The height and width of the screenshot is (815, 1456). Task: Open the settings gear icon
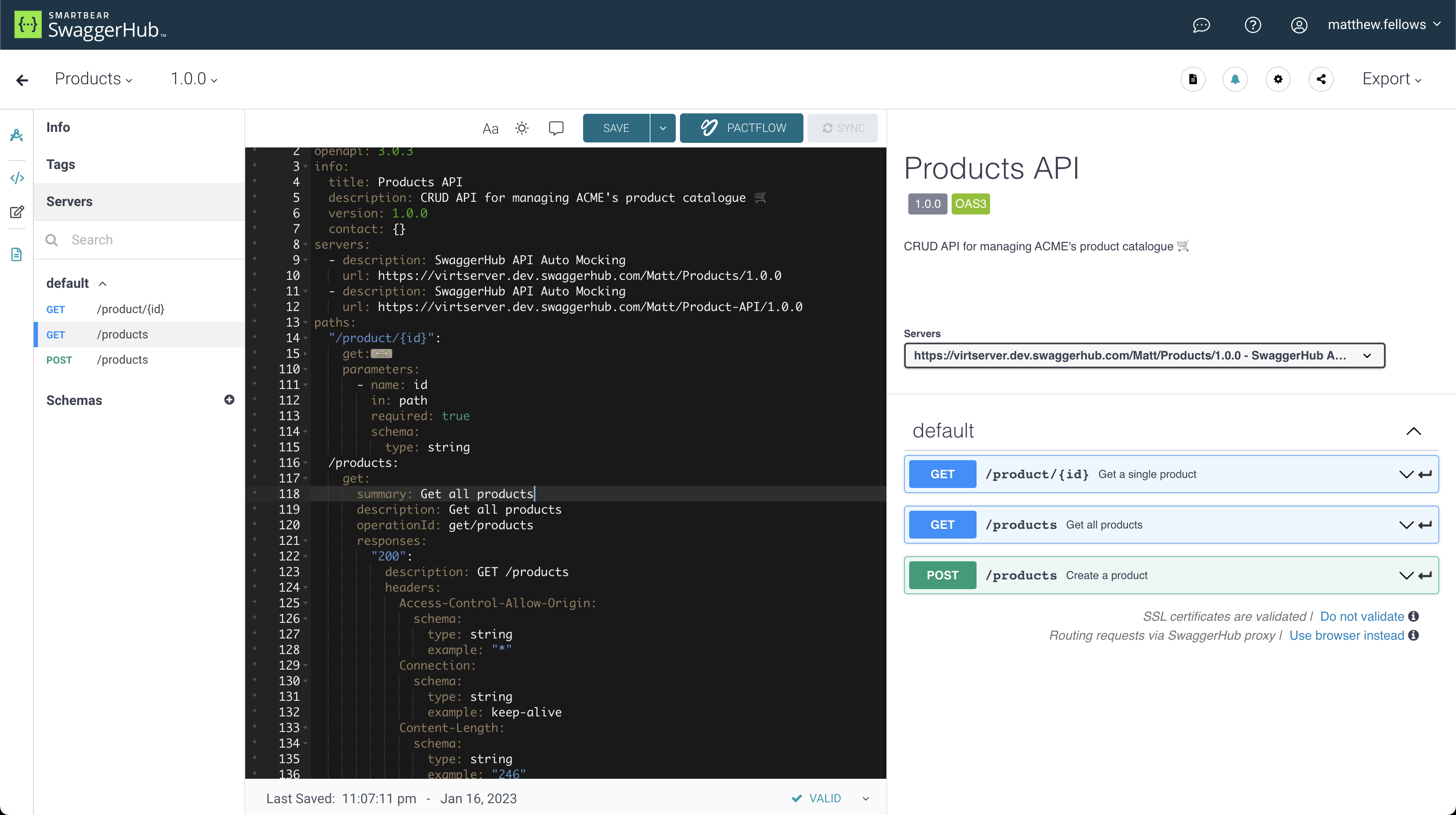point(1279,79)
